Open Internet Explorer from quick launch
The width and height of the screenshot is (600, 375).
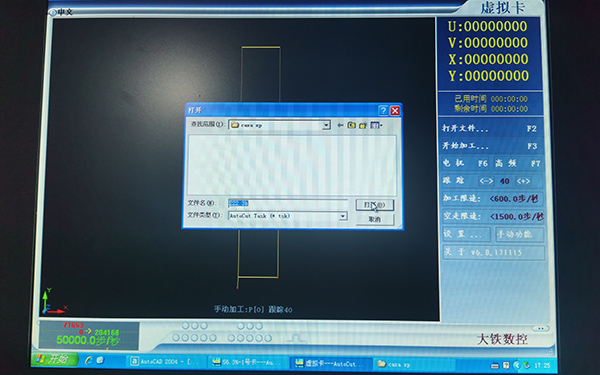[x=89, y=360]
